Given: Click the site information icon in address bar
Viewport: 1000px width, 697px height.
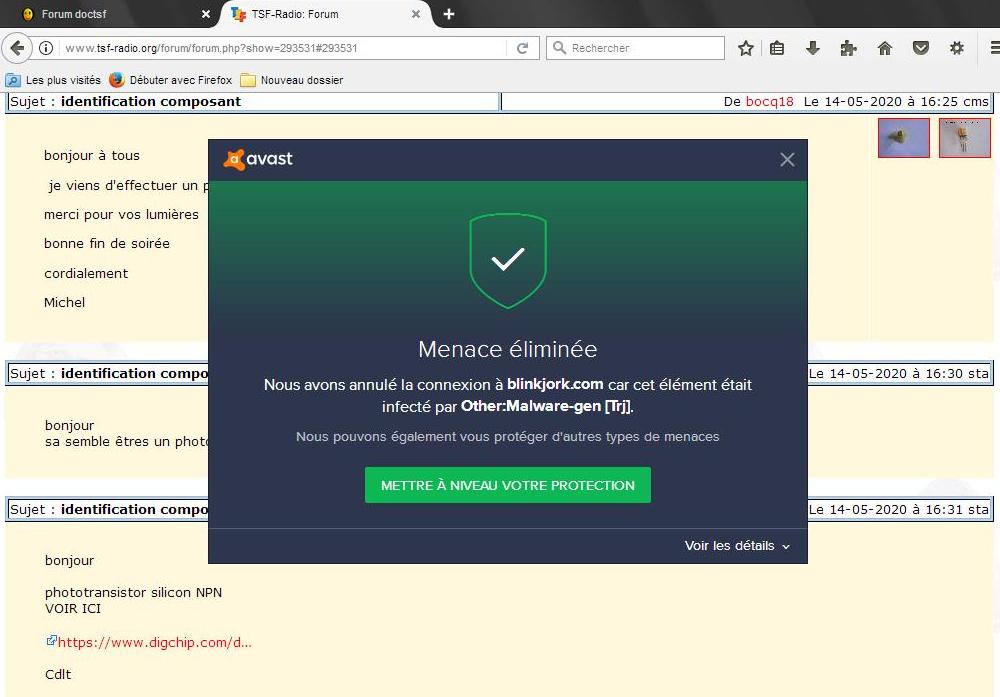Looking at the screenshot, I should point(46,48).
